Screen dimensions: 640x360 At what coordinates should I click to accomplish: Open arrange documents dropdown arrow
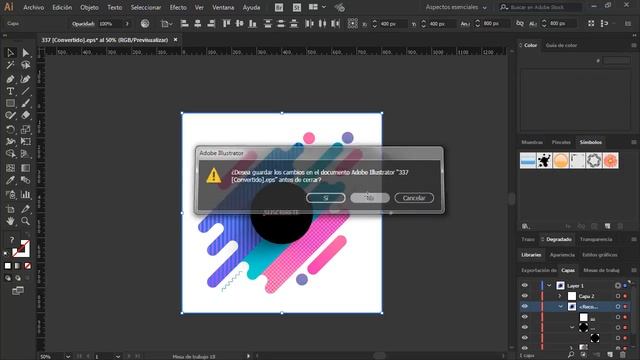tap(324, 7)
